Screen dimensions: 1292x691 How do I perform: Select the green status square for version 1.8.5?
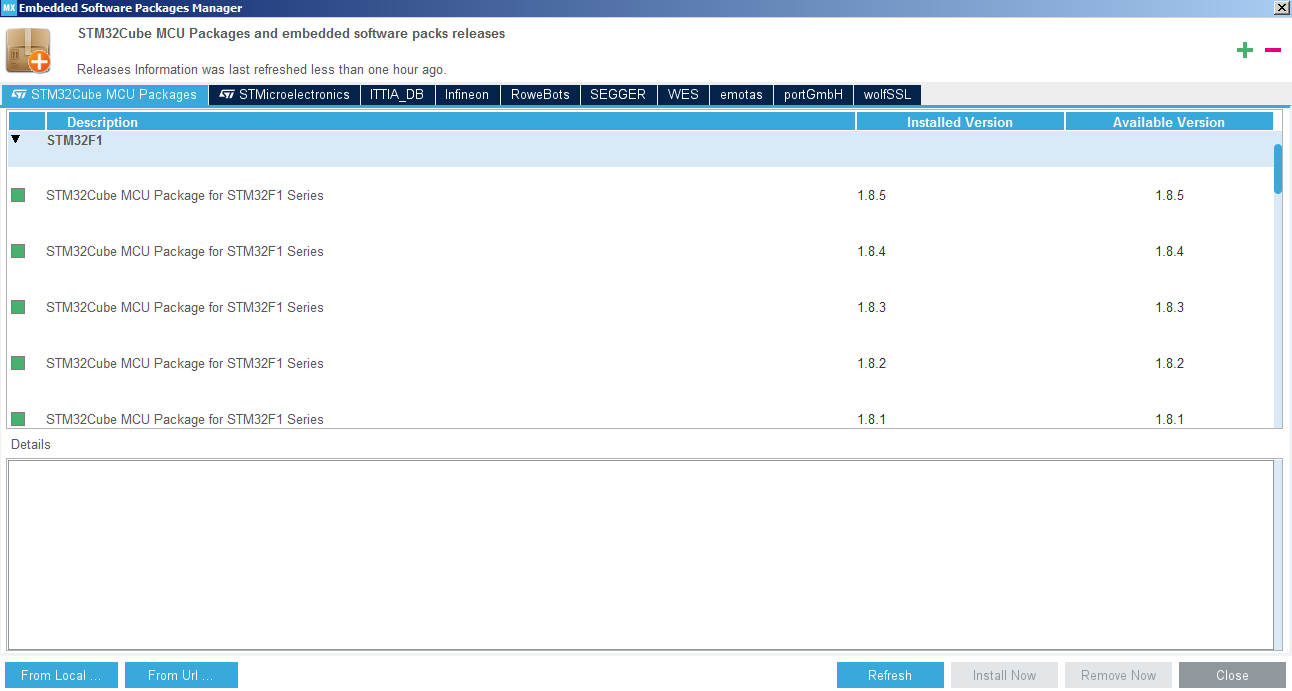coord(17,195)
